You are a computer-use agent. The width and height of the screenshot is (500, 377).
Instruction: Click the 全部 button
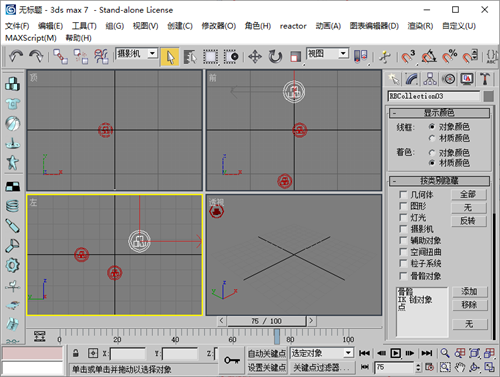pyautogui.click(x=469, y=194)
